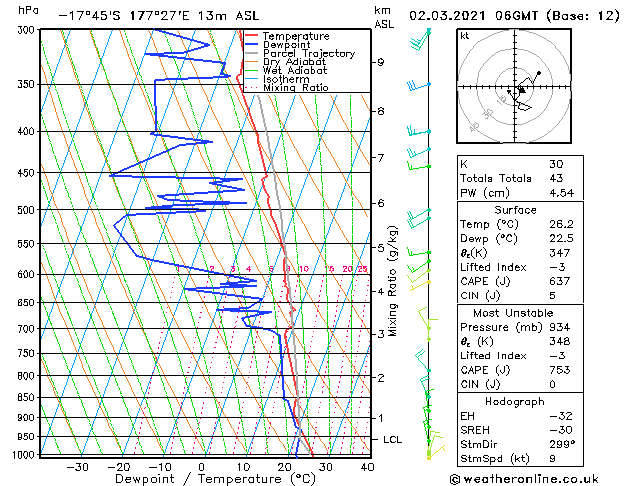Image resolution: width=629 pixels, height=486 pixels.
Task: Click the Totals Totals value 43
Action: [556, 178]
